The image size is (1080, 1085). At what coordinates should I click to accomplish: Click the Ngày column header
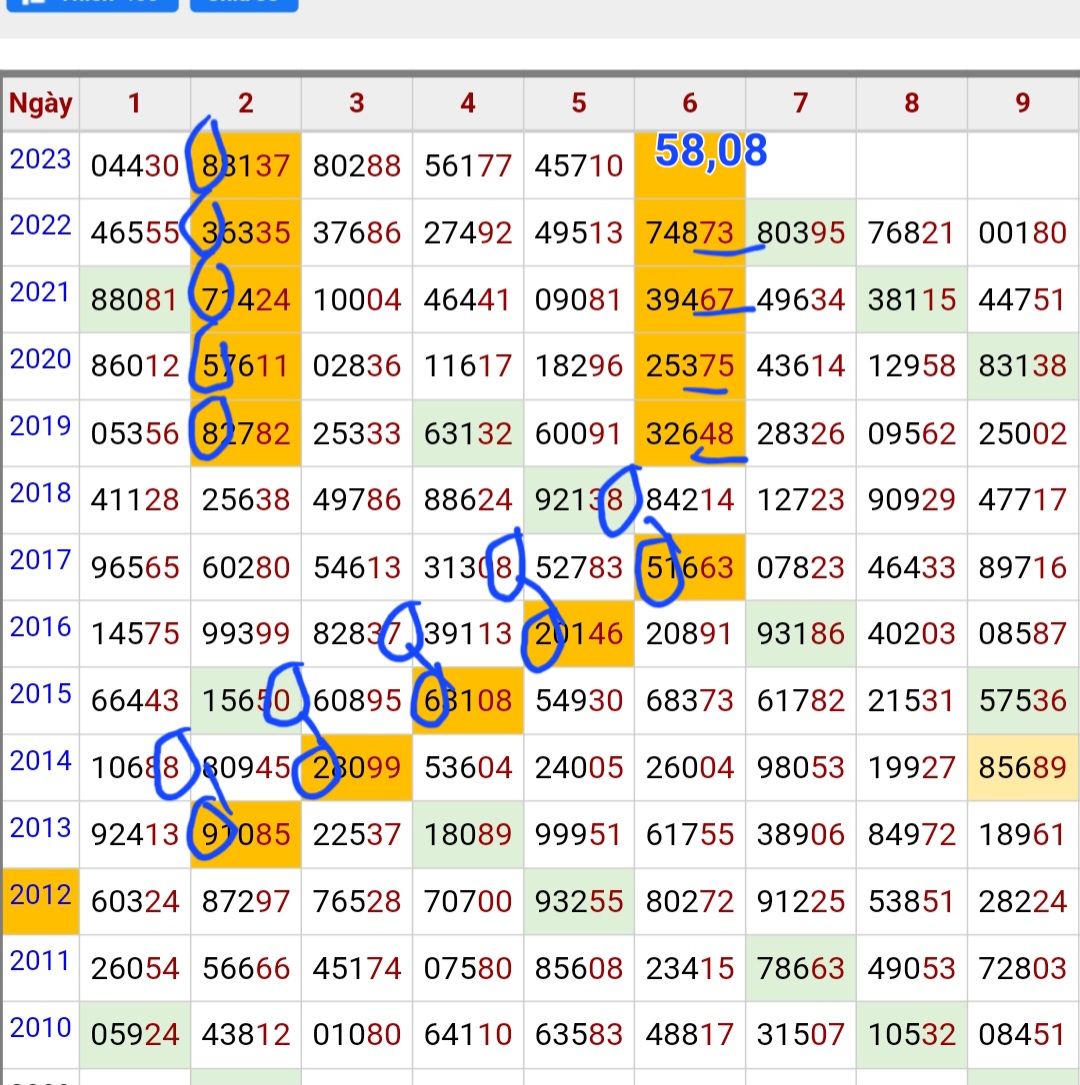pos(41,103)
